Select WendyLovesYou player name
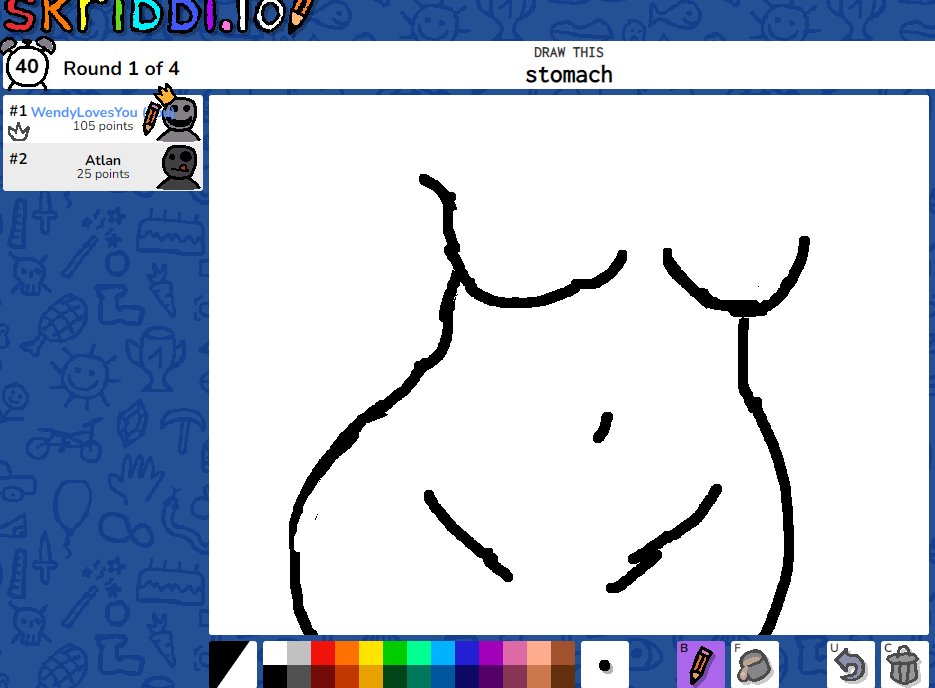 [x=84, y=112]
